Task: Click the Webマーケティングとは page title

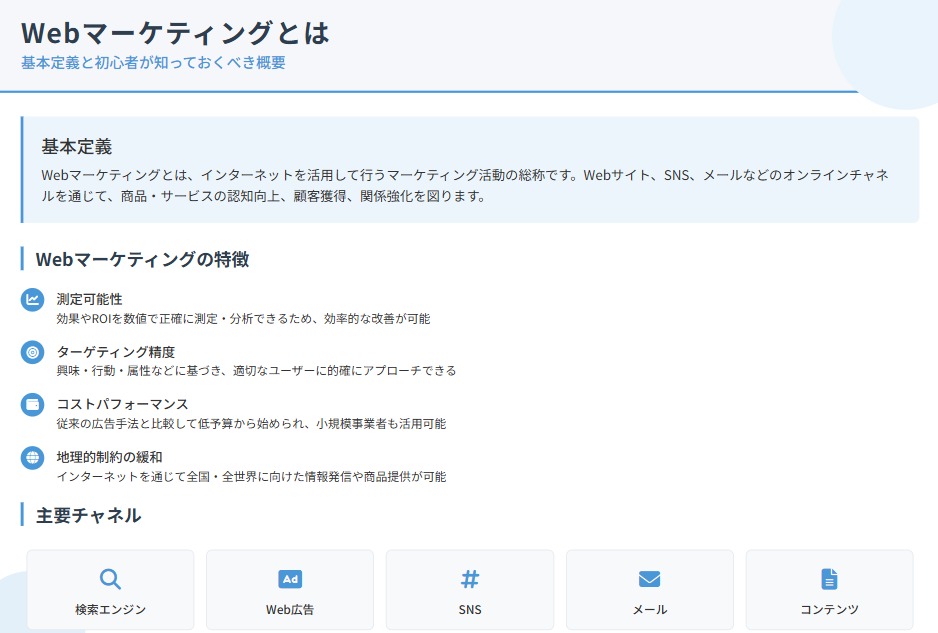Action: point(175,32)
